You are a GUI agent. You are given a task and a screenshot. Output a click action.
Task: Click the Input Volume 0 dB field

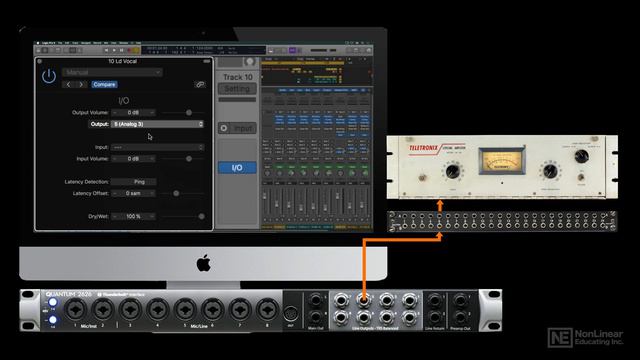point(133,158)
